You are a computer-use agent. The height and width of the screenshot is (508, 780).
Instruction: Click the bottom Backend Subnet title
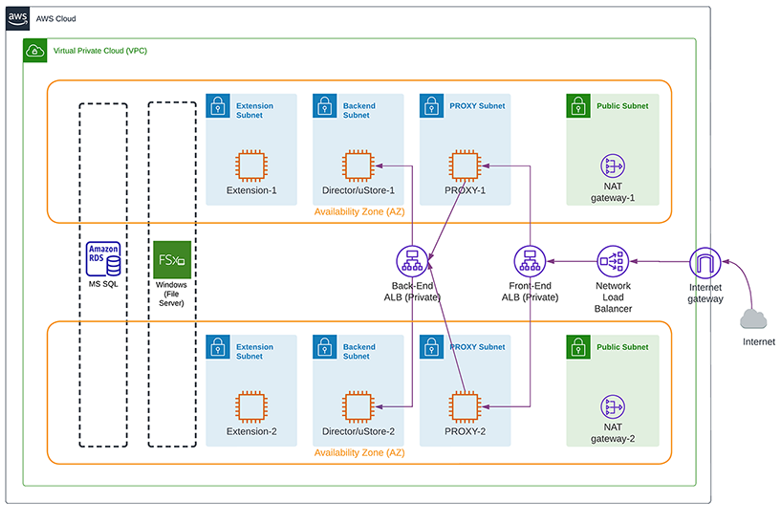pos(359,352)
